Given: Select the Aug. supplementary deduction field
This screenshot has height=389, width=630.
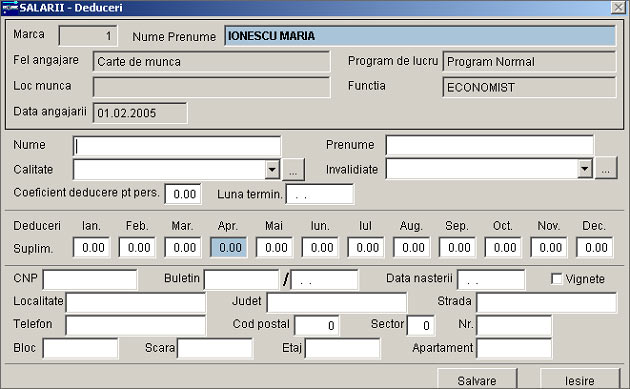Looking at the screenshot, I should coord(412,247).
